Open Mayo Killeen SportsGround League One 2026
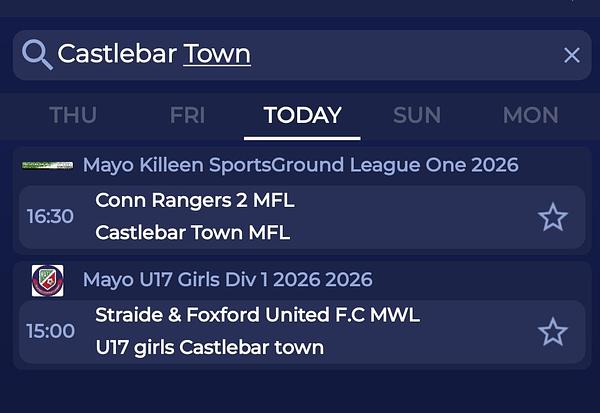The height and width of the screenshot is (413, 600). [300, 165]
